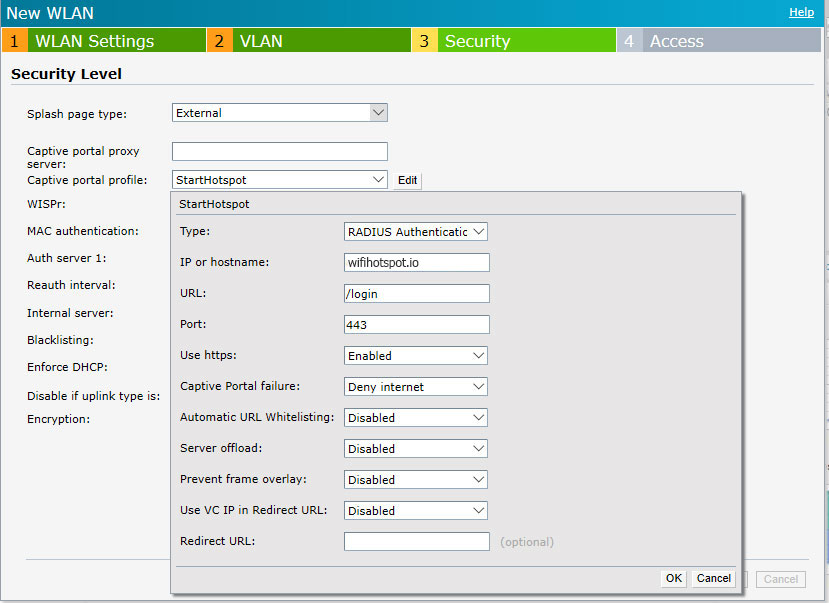Image resolution: width=829 pixels, height=603 pixels.
Task: Expand the Prevent frame overlay dropdown
Action: pos(415,480)
